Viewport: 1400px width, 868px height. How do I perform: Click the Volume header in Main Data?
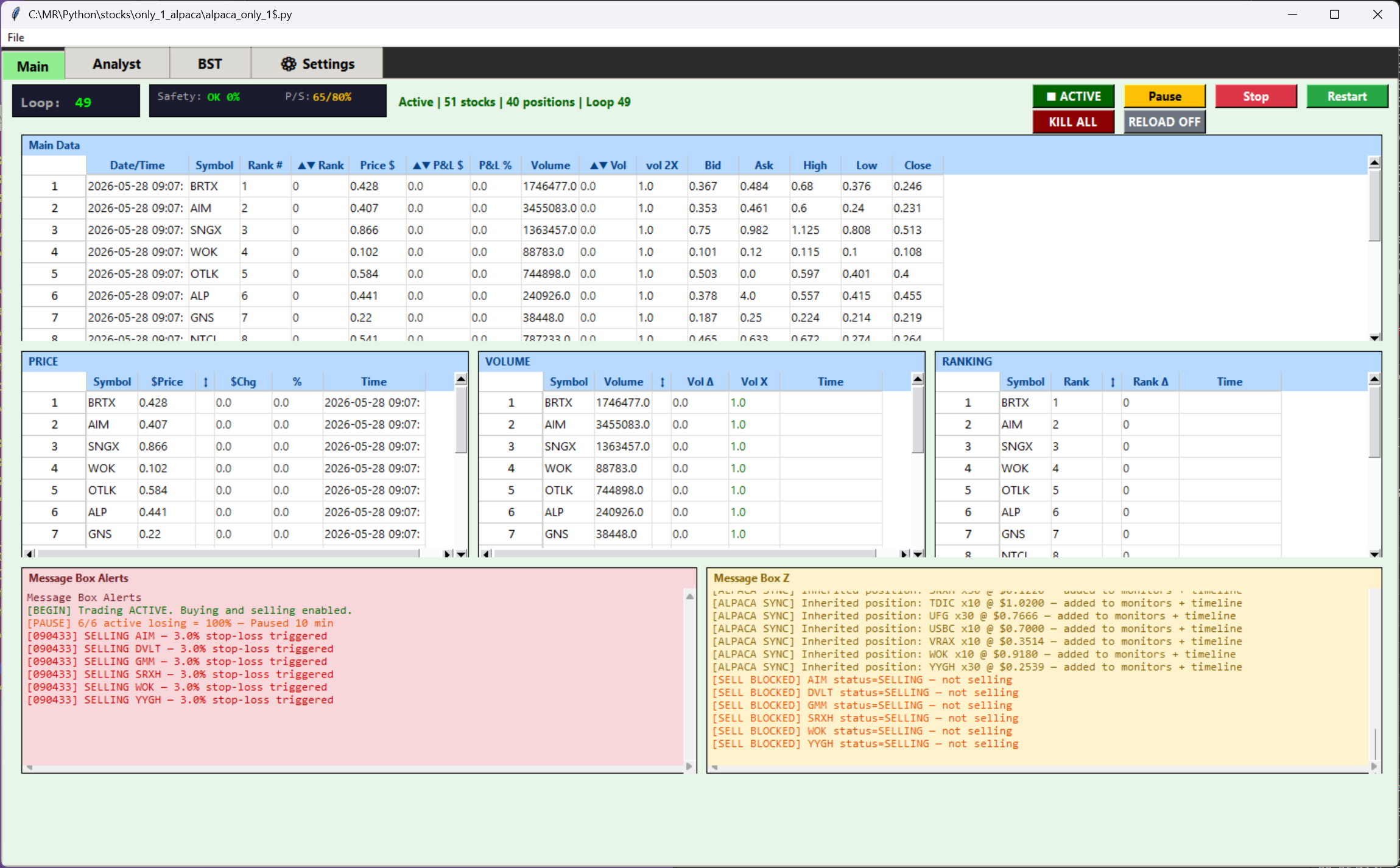point(550,165)
